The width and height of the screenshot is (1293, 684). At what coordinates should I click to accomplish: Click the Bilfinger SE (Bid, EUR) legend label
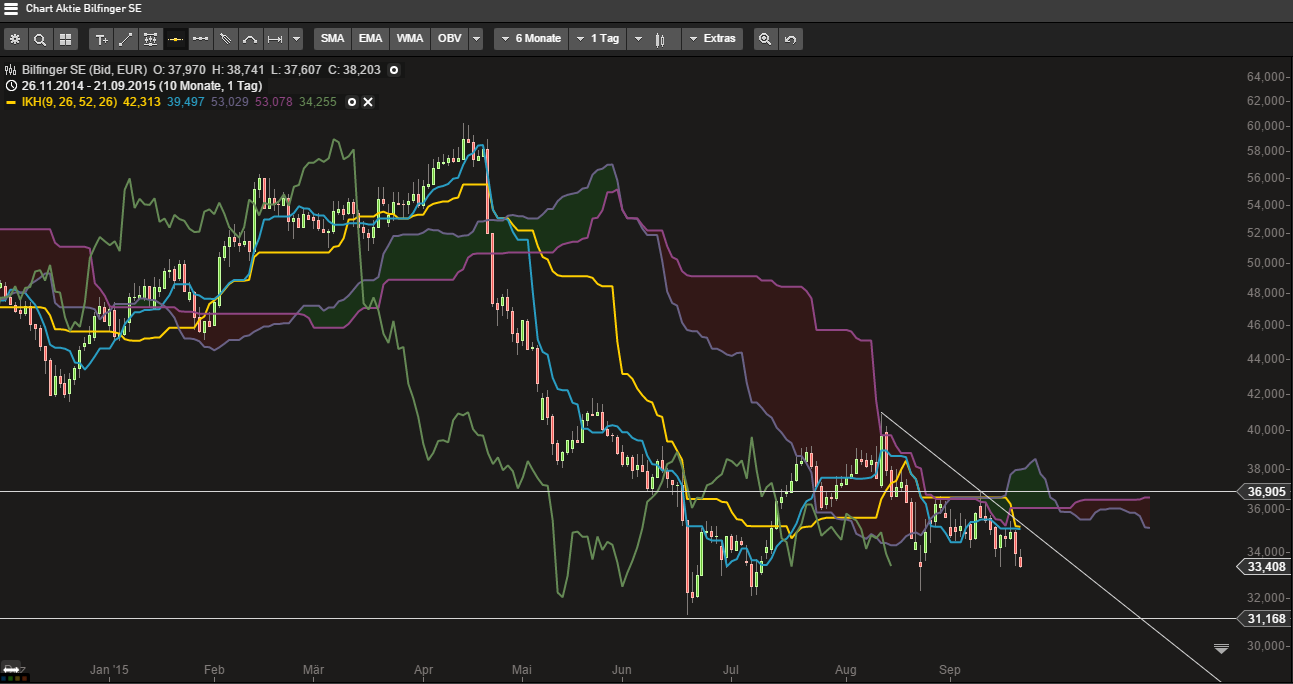point(83,70)
